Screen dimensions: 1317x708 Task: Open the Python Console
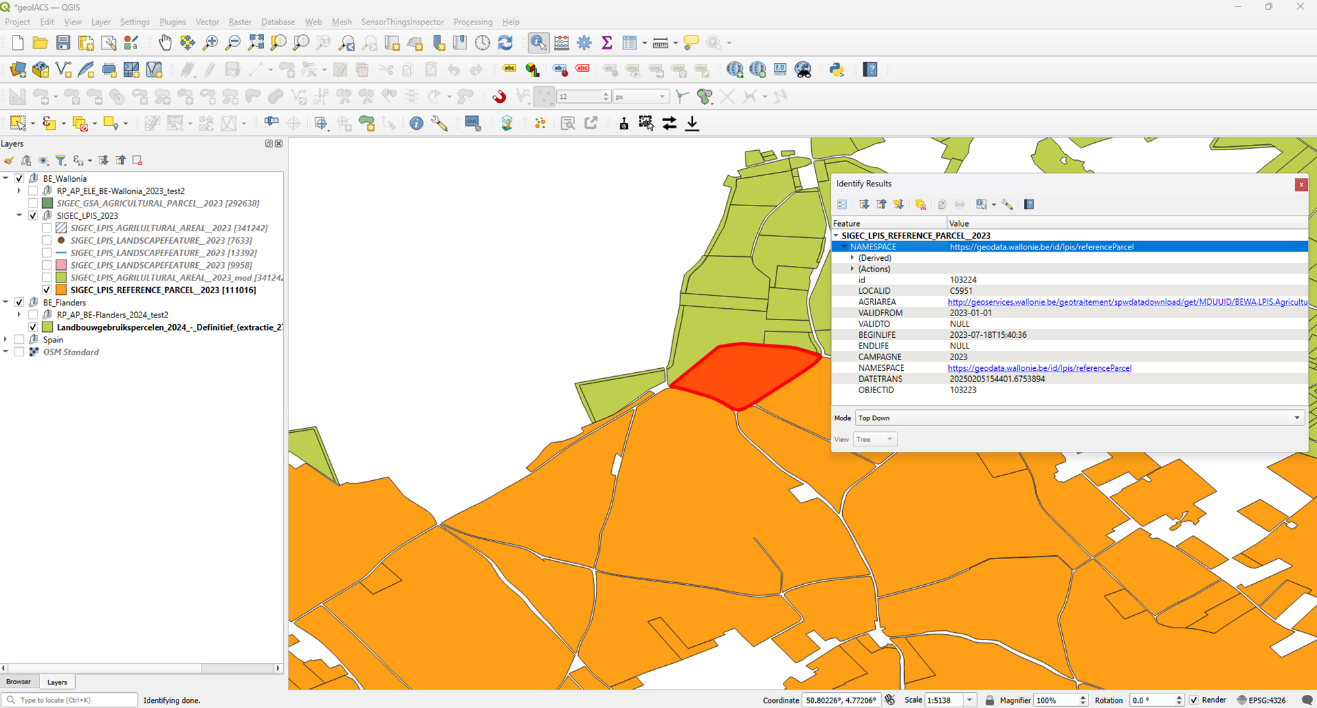click(x=836, y=70)
